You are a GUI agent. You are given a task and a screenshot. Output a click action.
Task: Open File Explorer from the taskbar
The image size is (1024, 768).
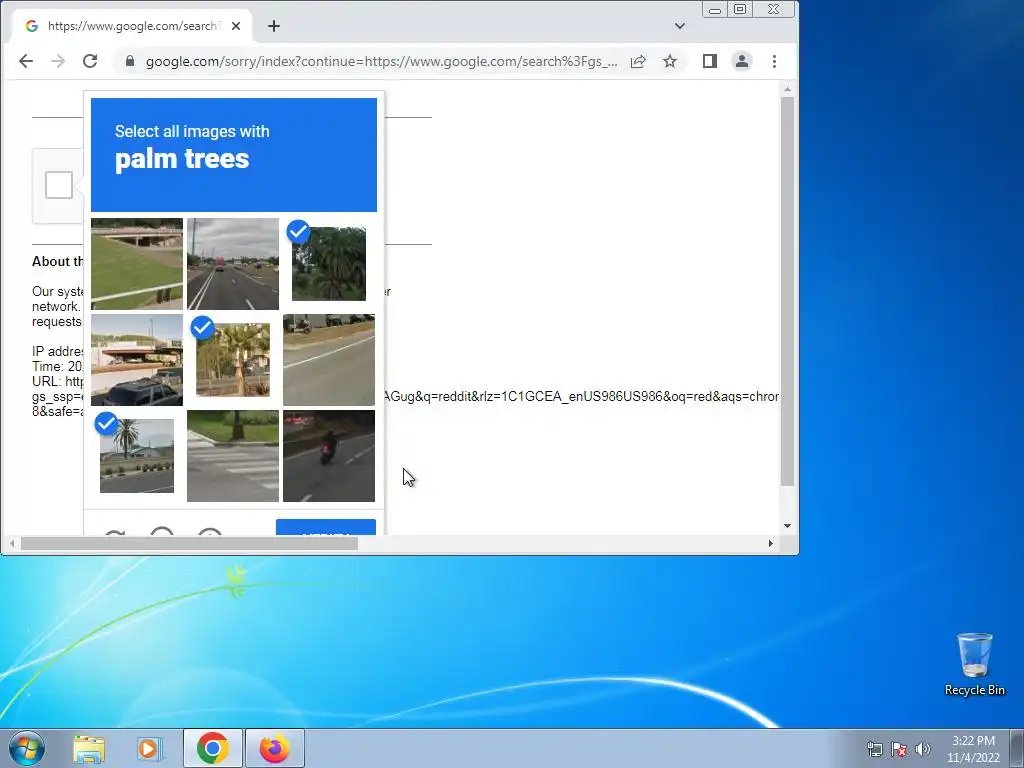click(89, 748)
